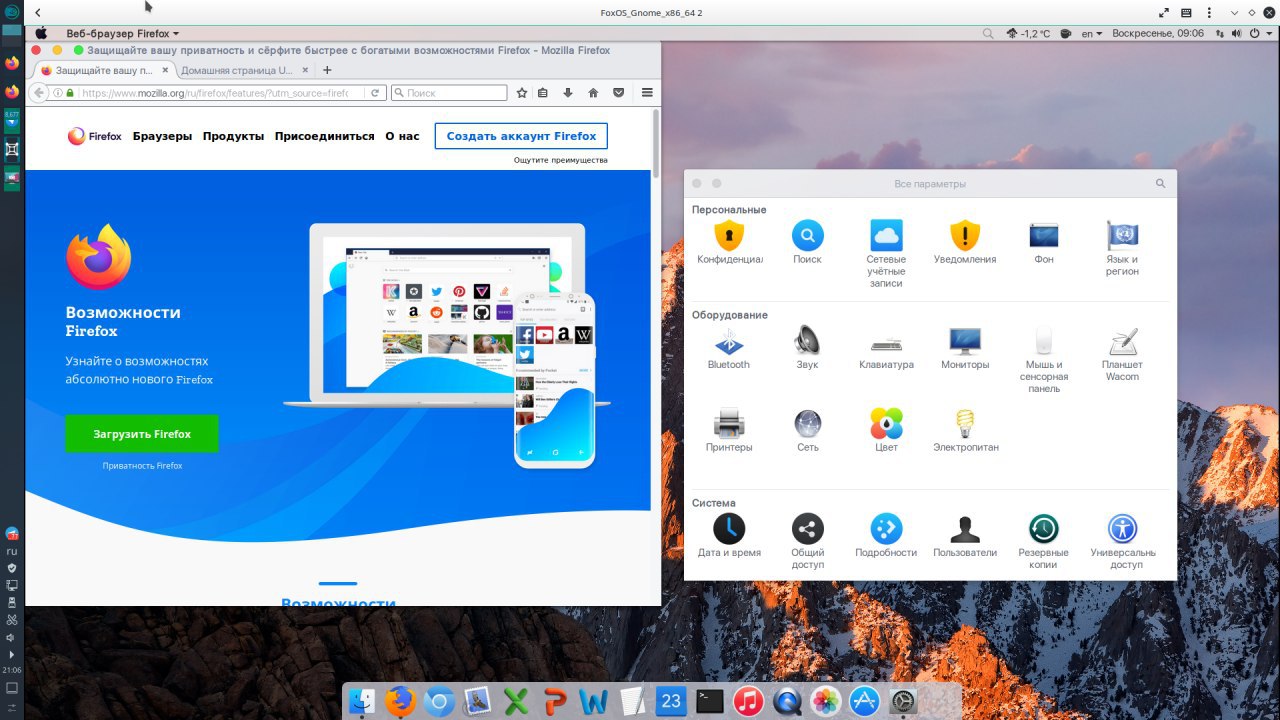Go back using Firefox back arrow
This screenshot has width=1280, height=720.
(39, 93)
